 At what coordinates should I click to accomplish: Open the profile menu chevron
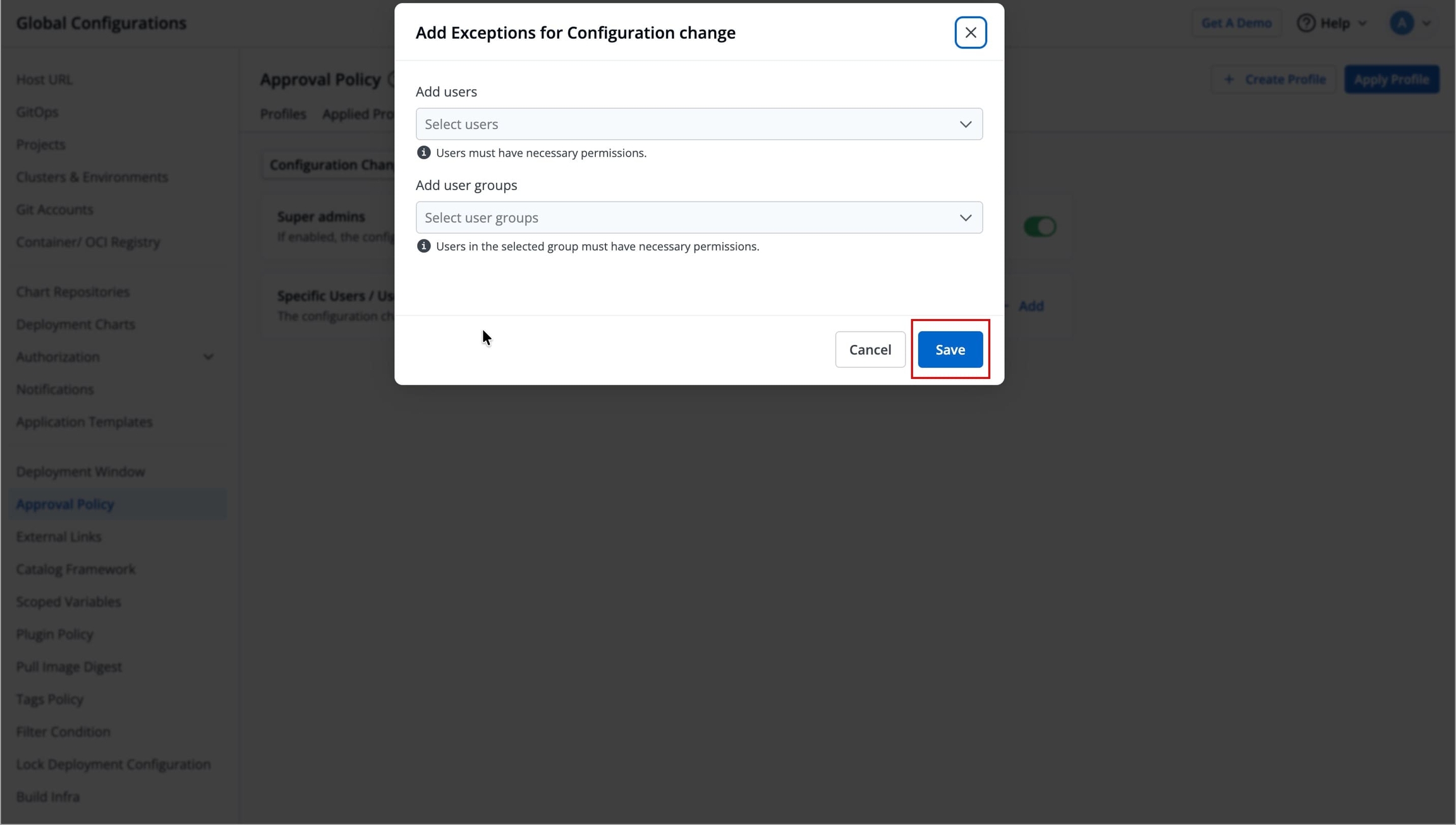coord(1426,23)
